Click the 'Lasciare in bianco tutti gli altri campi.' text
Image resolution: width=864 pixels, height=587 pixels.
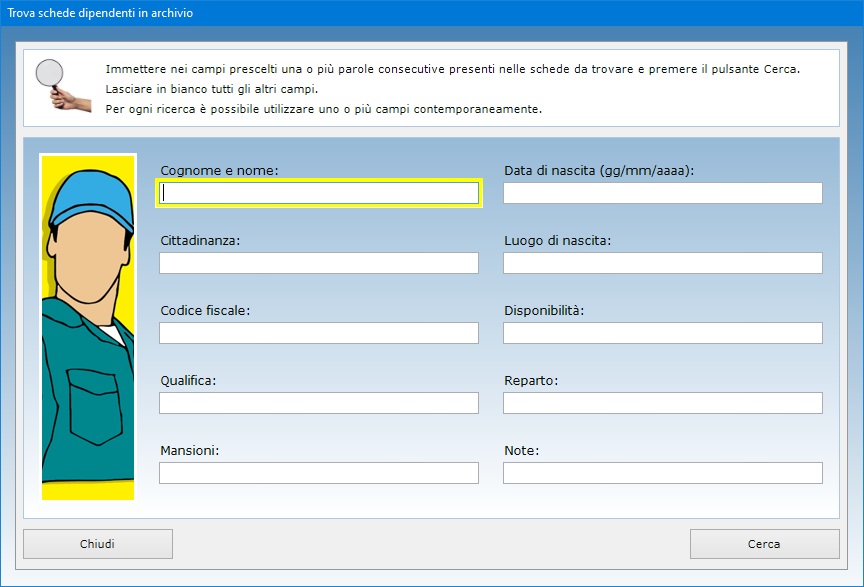tap(212, 89)
